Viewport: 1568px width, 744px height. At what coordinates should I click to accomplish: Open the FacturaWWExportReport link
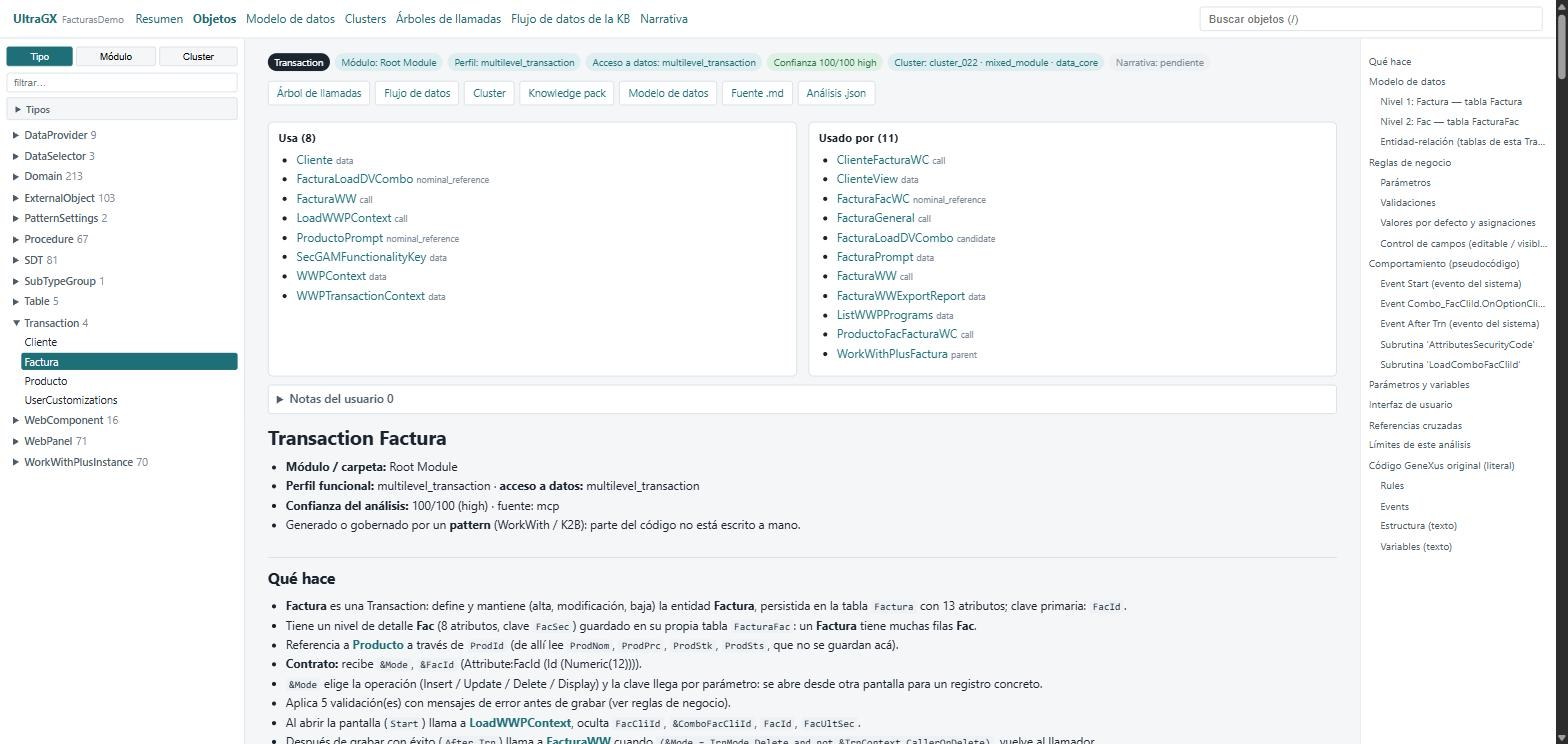pos(901,296)
